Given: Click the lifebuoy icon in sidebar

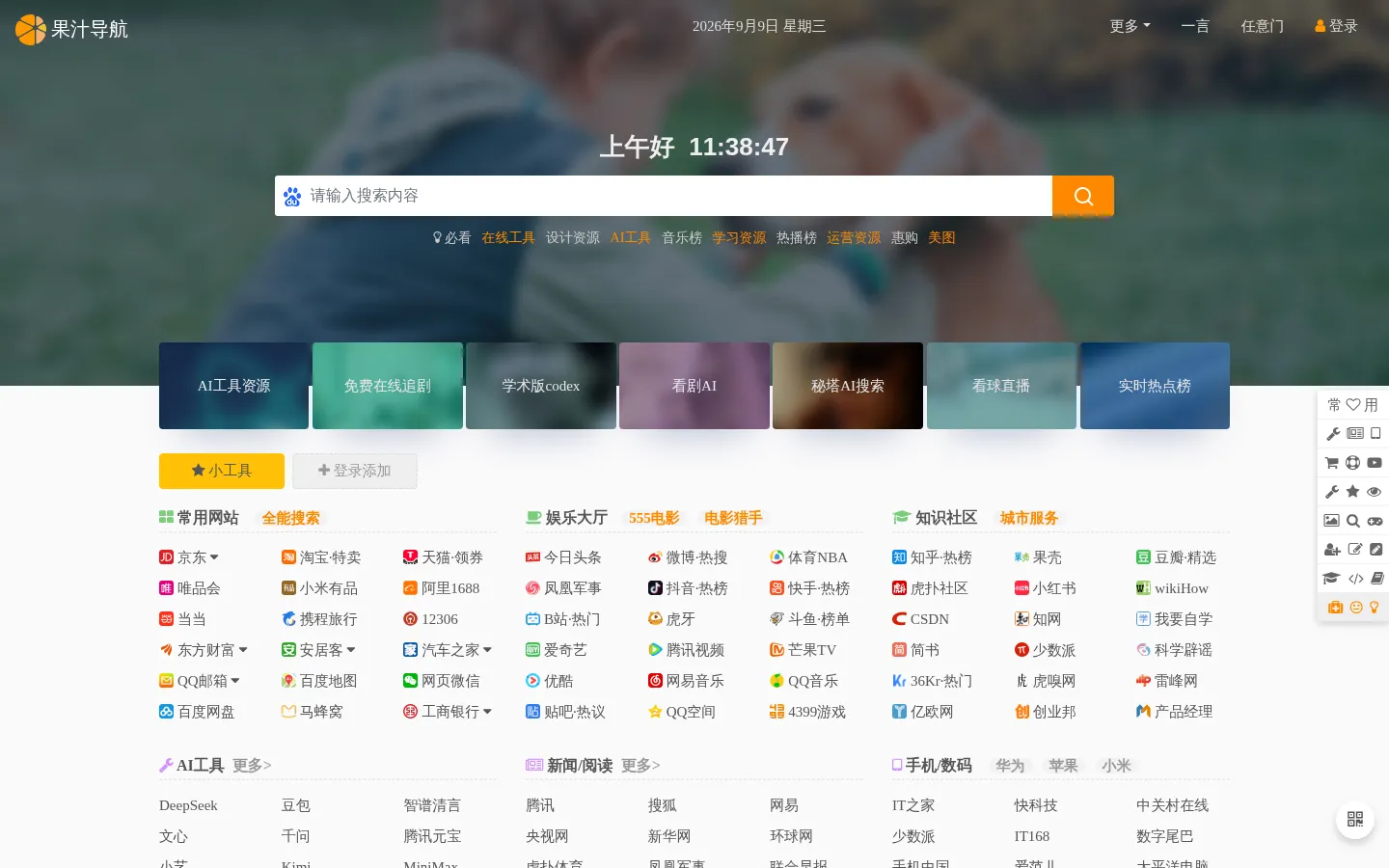Looking at the screenshot, I should point(1353,463).
